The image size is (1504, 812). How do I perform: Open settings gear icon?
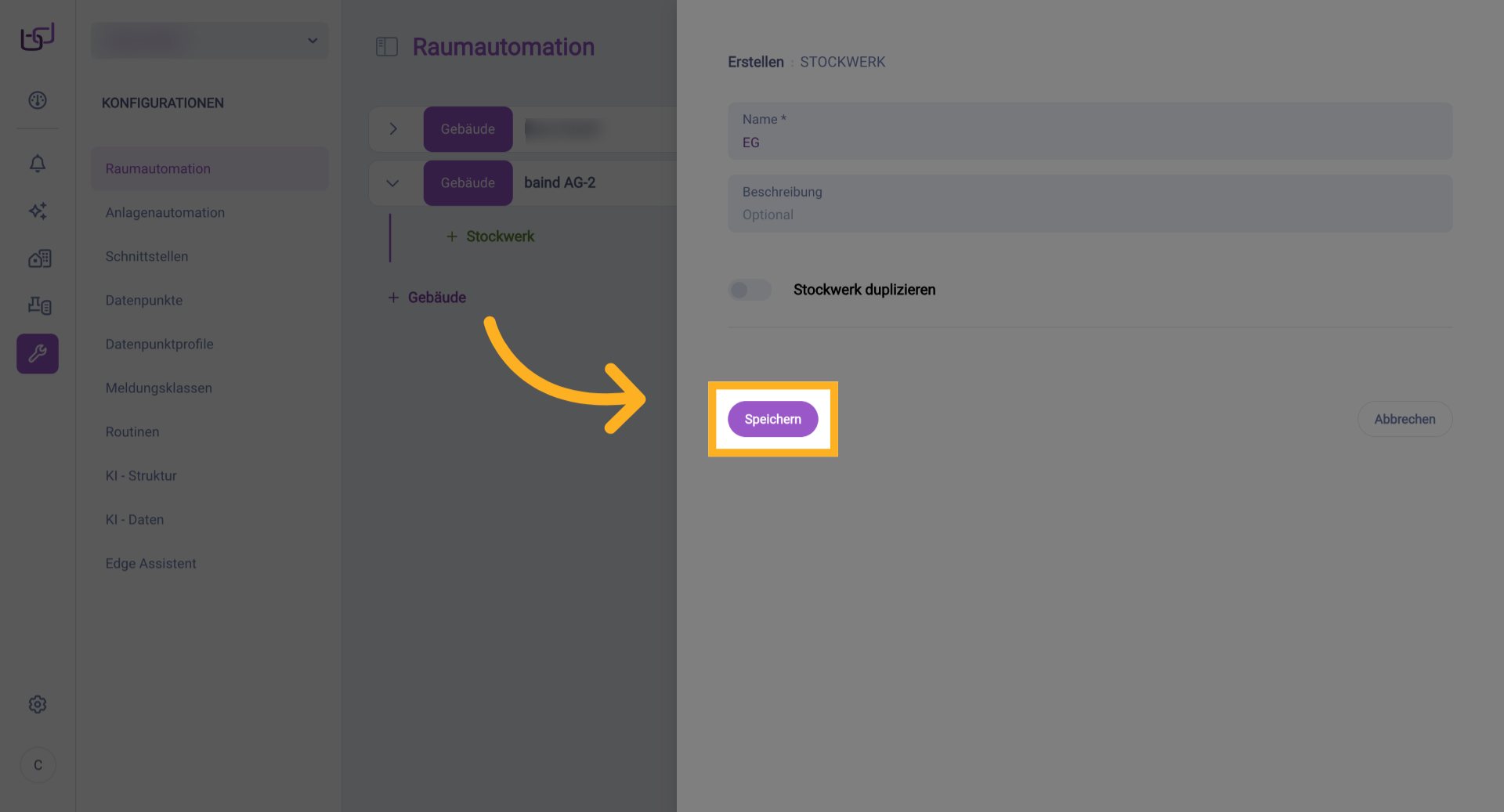tap(38, 704)
